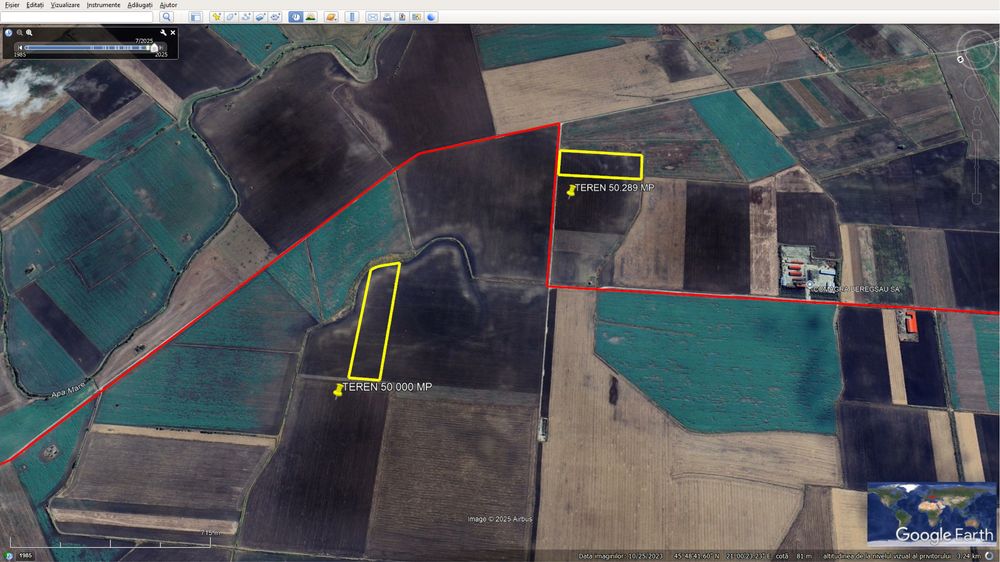Open time slider wrench options

(x=163, y=33)
